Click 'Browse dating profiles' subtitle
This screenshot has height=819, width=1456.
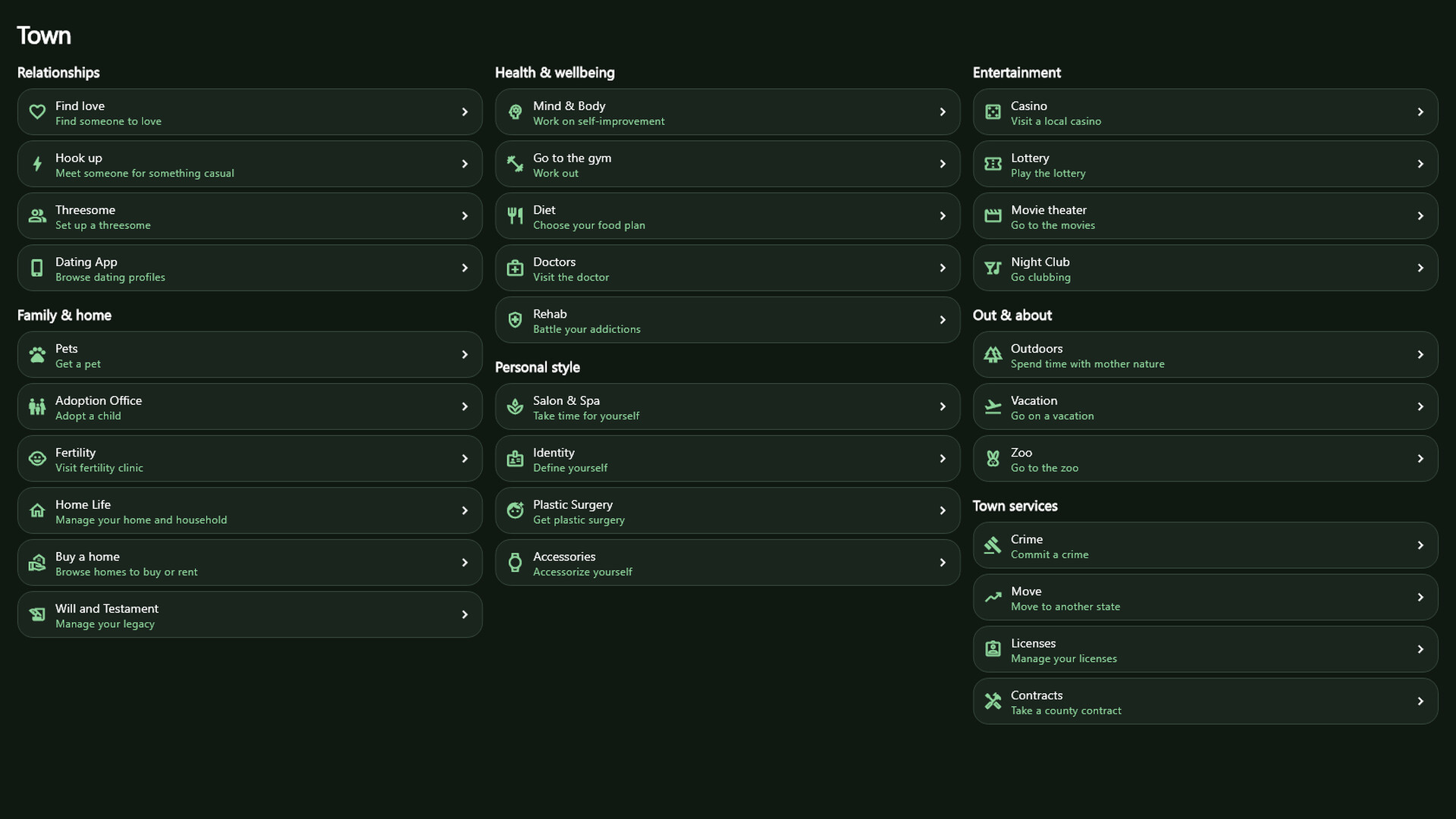[x=110, y=278]
